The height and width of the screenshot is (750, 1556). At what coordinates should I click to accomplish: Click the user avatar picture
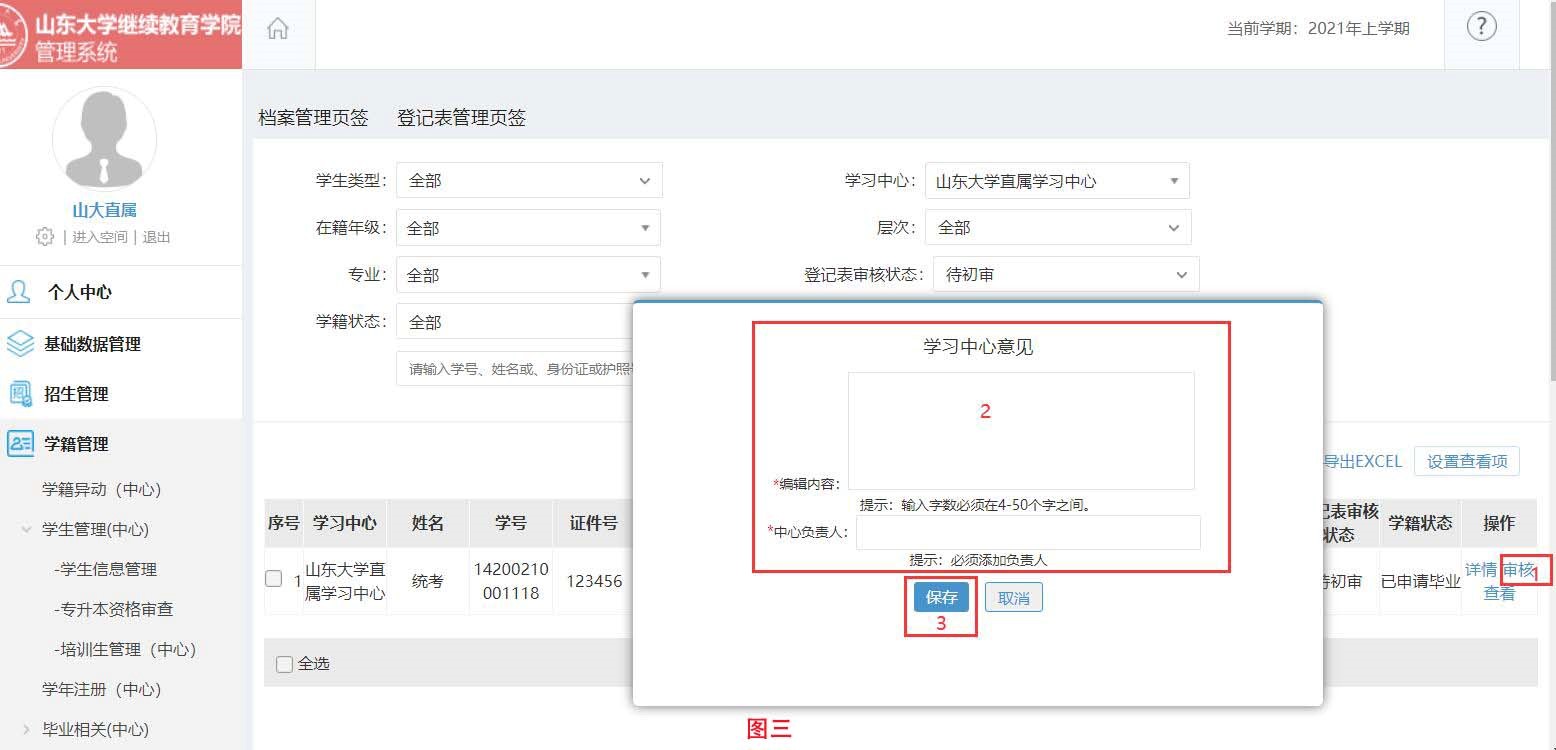(104, 138)
